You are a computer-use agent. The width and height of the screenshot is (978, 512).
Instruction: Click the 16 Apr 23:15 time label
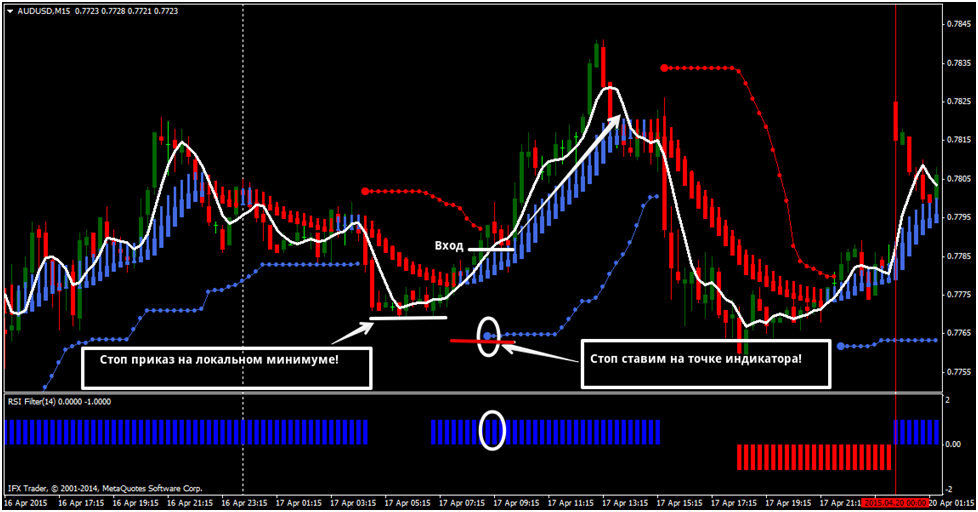(244, 502)
